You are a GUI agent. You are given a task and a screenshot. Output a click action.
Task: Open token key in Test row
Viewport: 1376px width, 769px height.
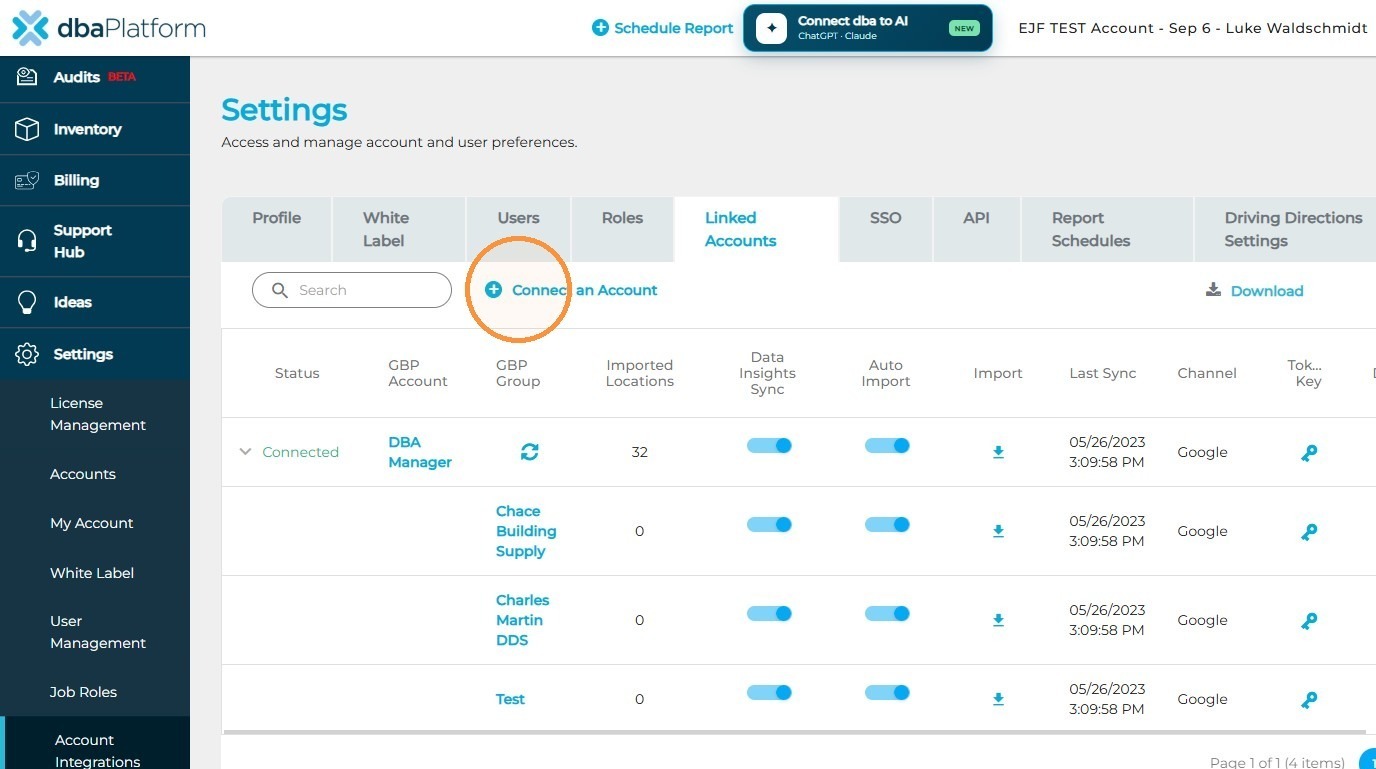(1308, 699)
